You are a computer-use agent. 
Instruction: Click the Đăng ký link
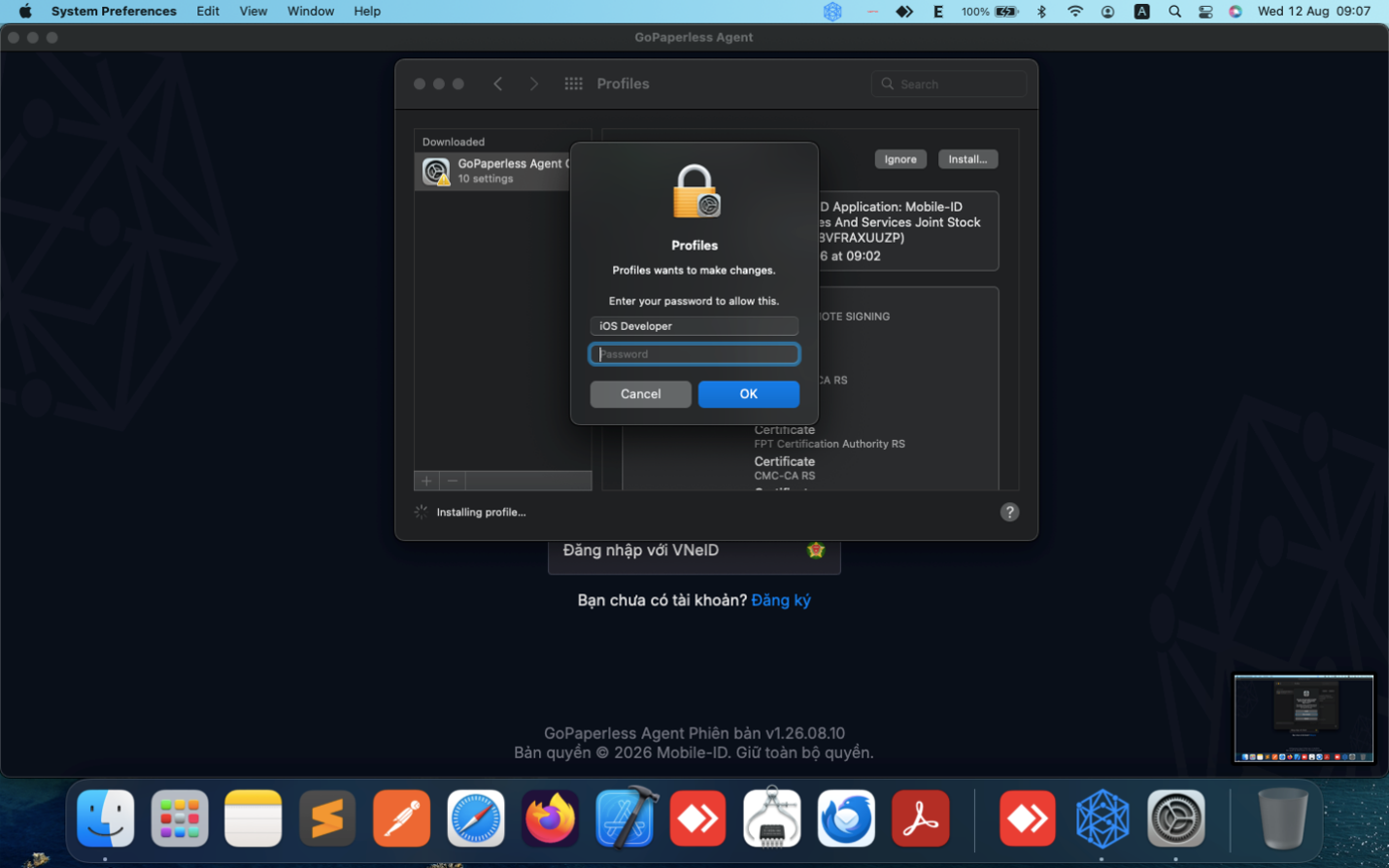(781, 600)
